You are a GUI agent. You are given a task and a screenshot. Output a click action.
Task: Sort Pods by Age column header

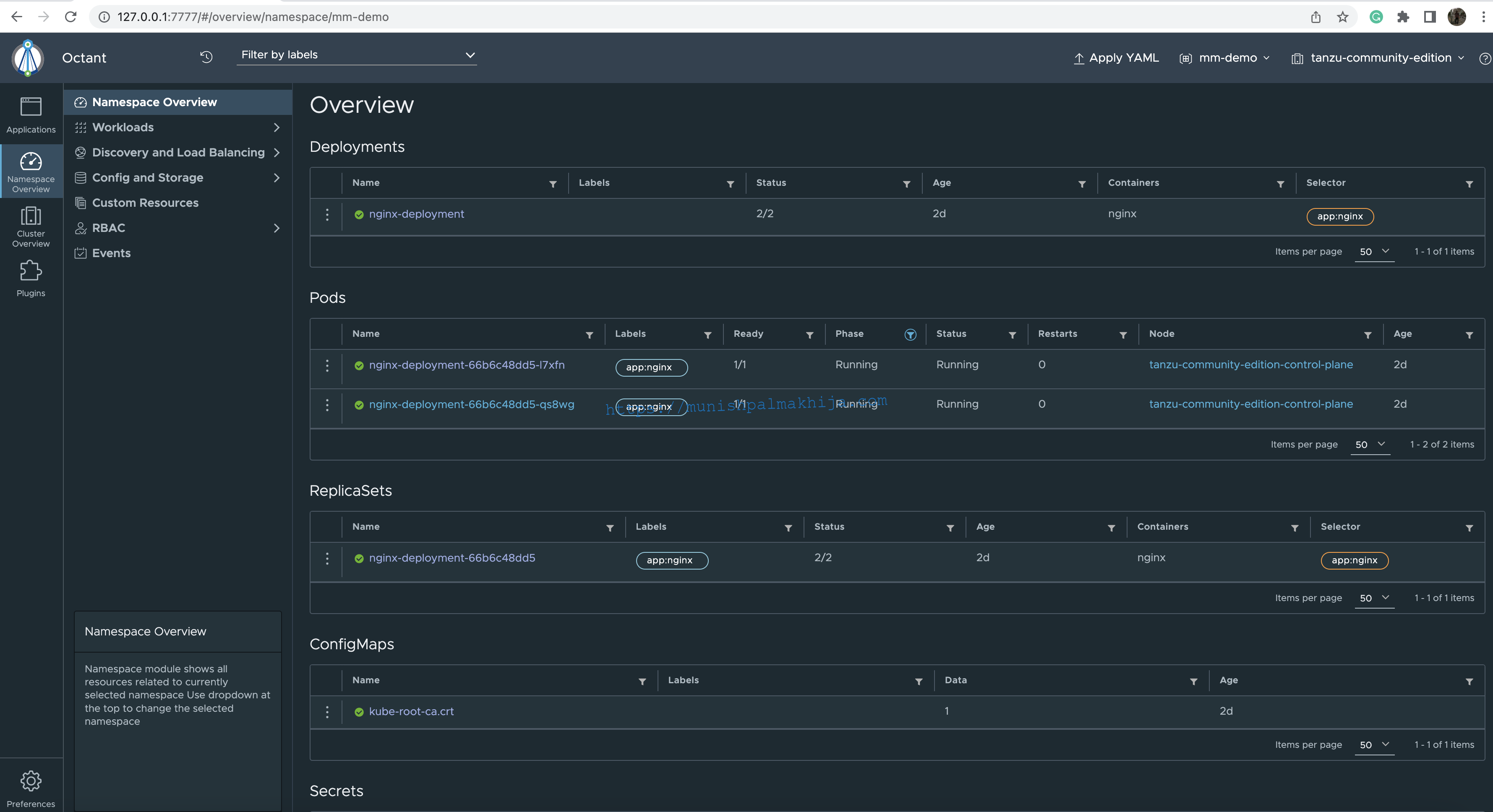pyautogui.click(x=1402, y=334)
